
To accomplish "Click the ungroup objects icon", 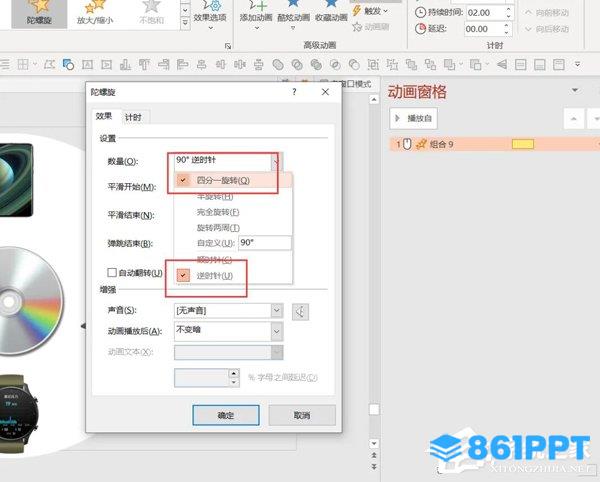I will coord(392,65).
